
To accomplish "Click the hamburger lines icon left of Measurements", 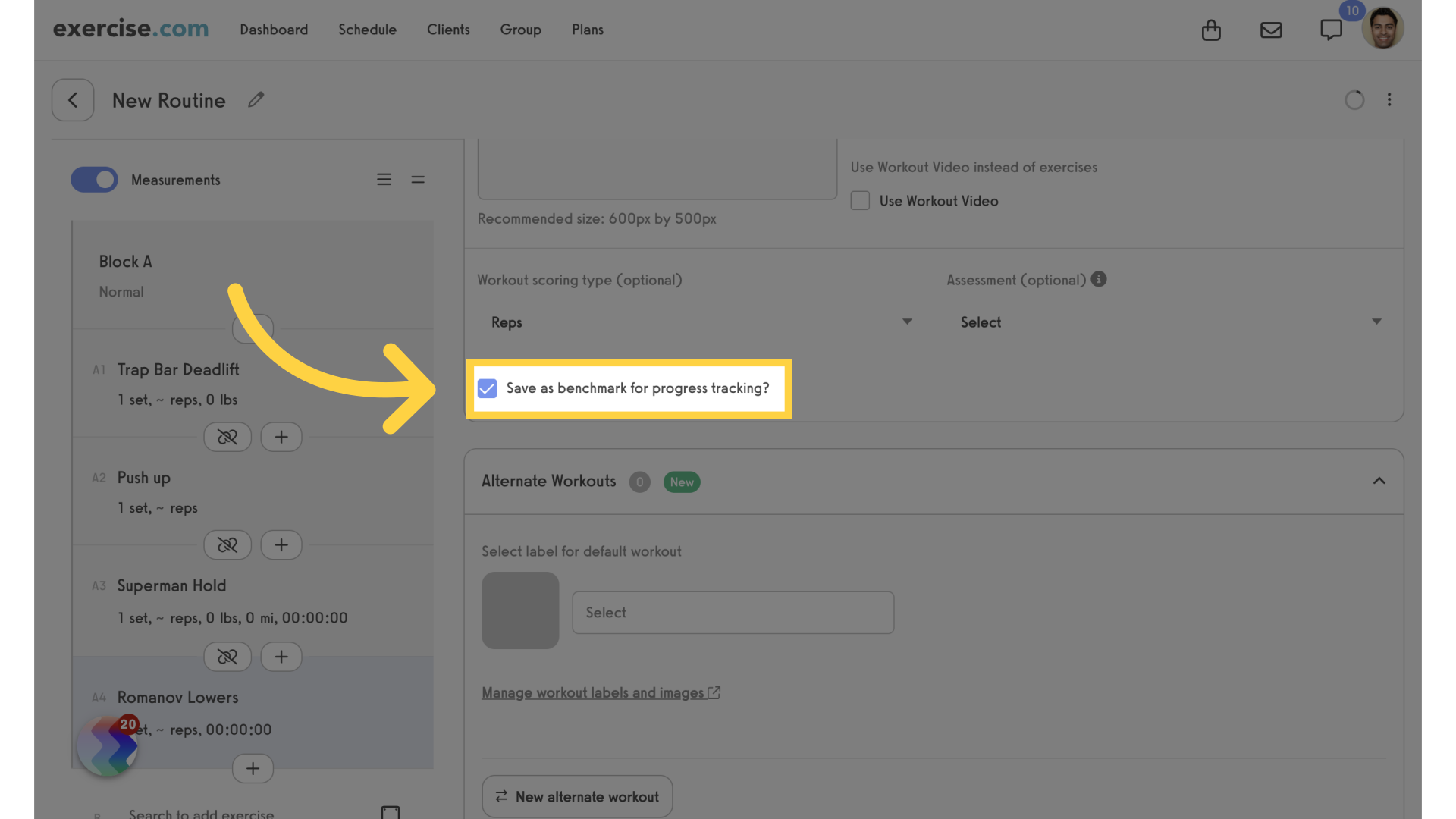I will 383,180.
